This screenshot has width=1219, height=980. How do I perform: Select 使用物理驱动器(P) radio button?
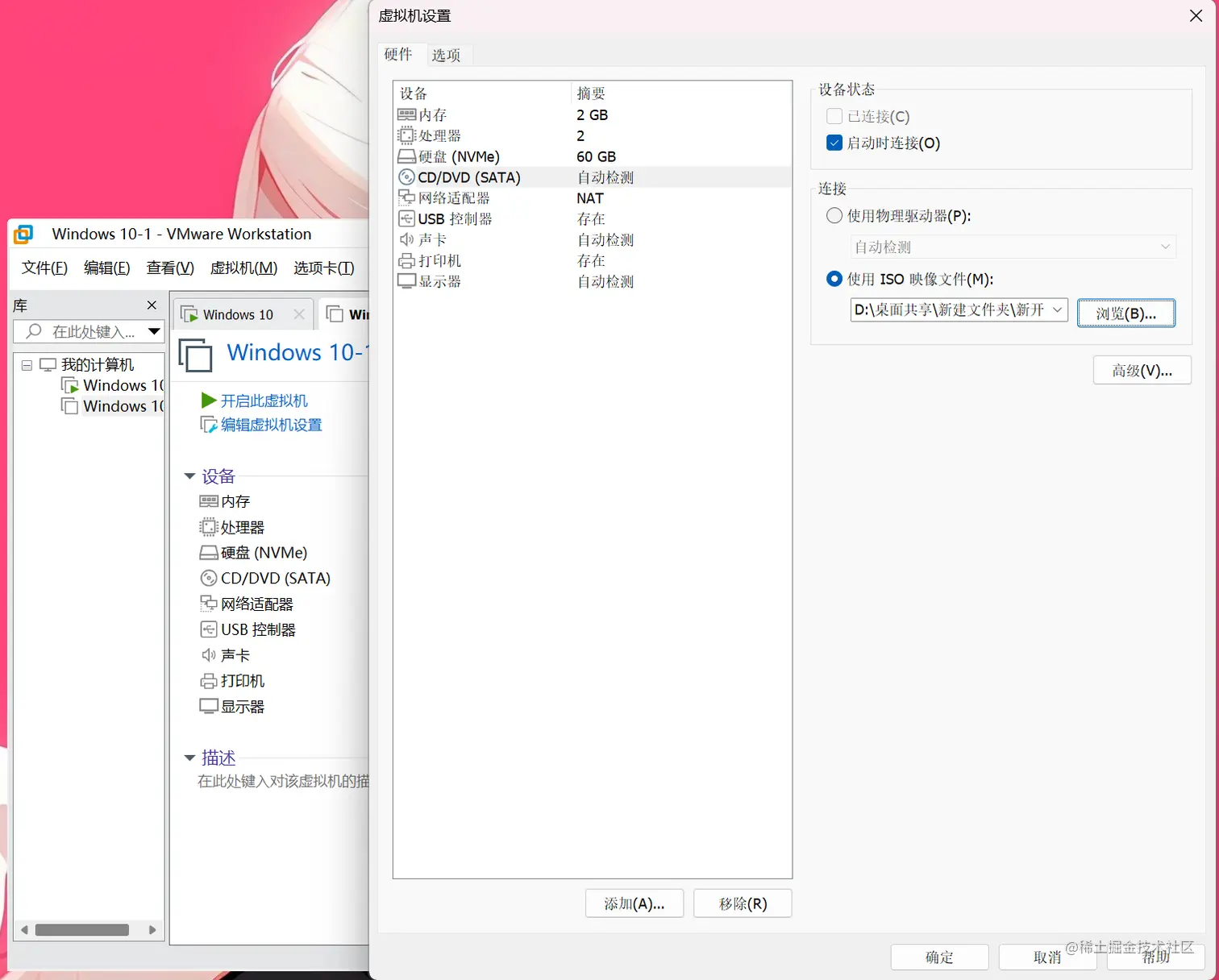(834, 215)
